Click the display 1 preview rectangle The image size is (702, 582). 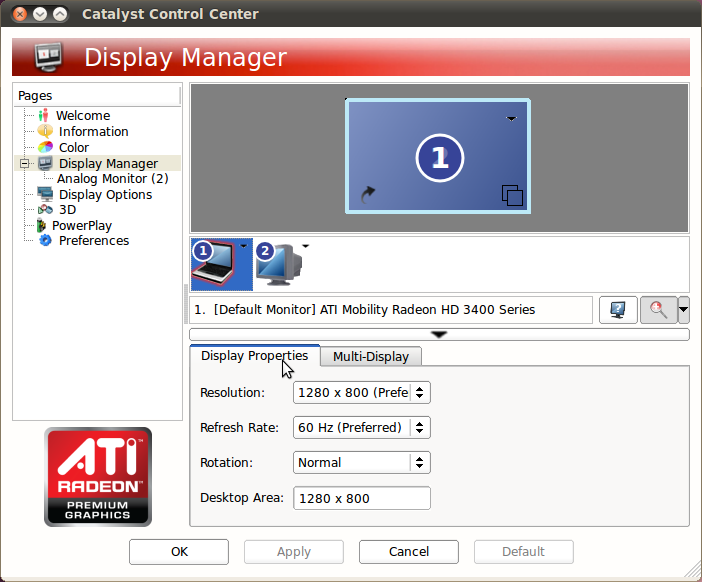click(x=438, y=156)
